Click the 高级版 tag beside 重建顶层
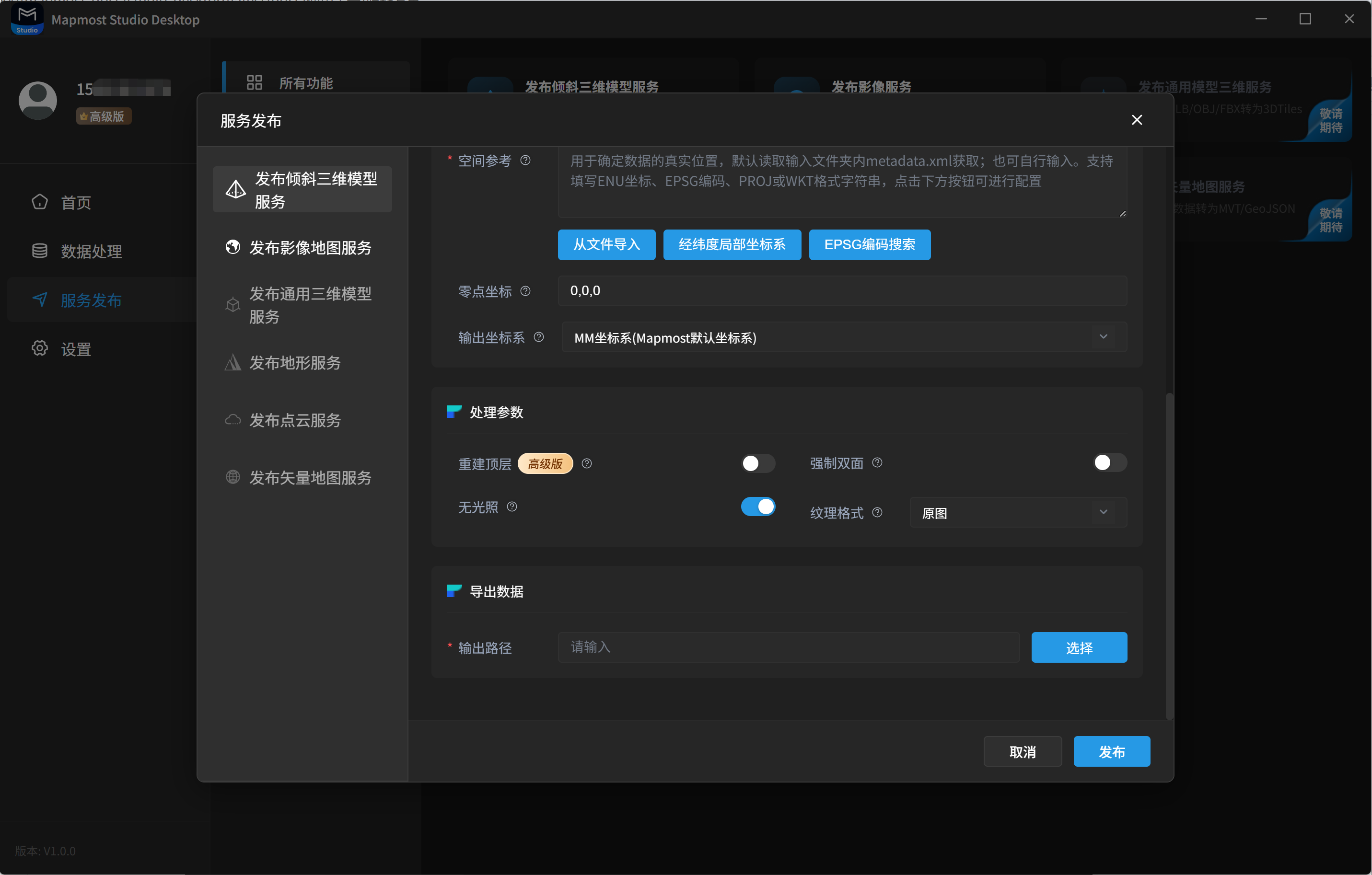The image size is (1372, 875). click(x=545, y=464)
